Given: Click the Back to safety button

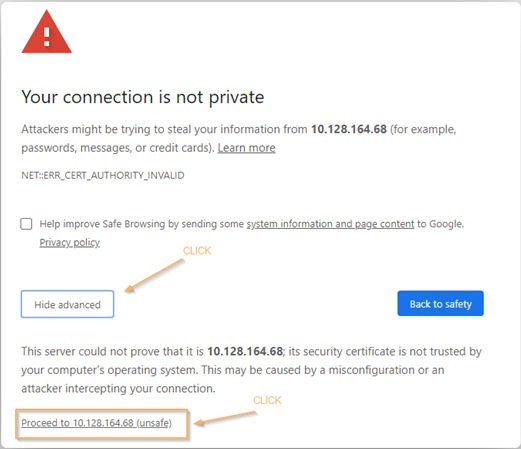Looking at the screenshot, I should [x=440, y=303].
